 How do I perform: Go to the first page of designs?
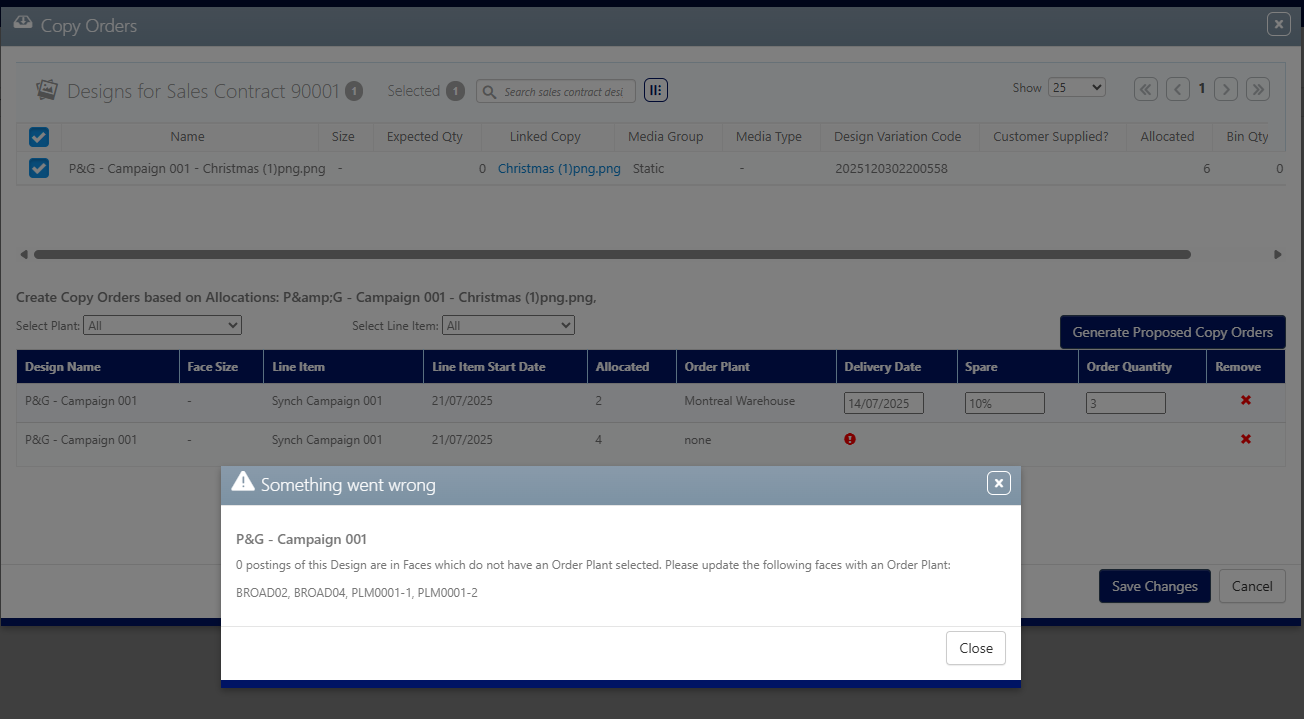pos(1146,88)
